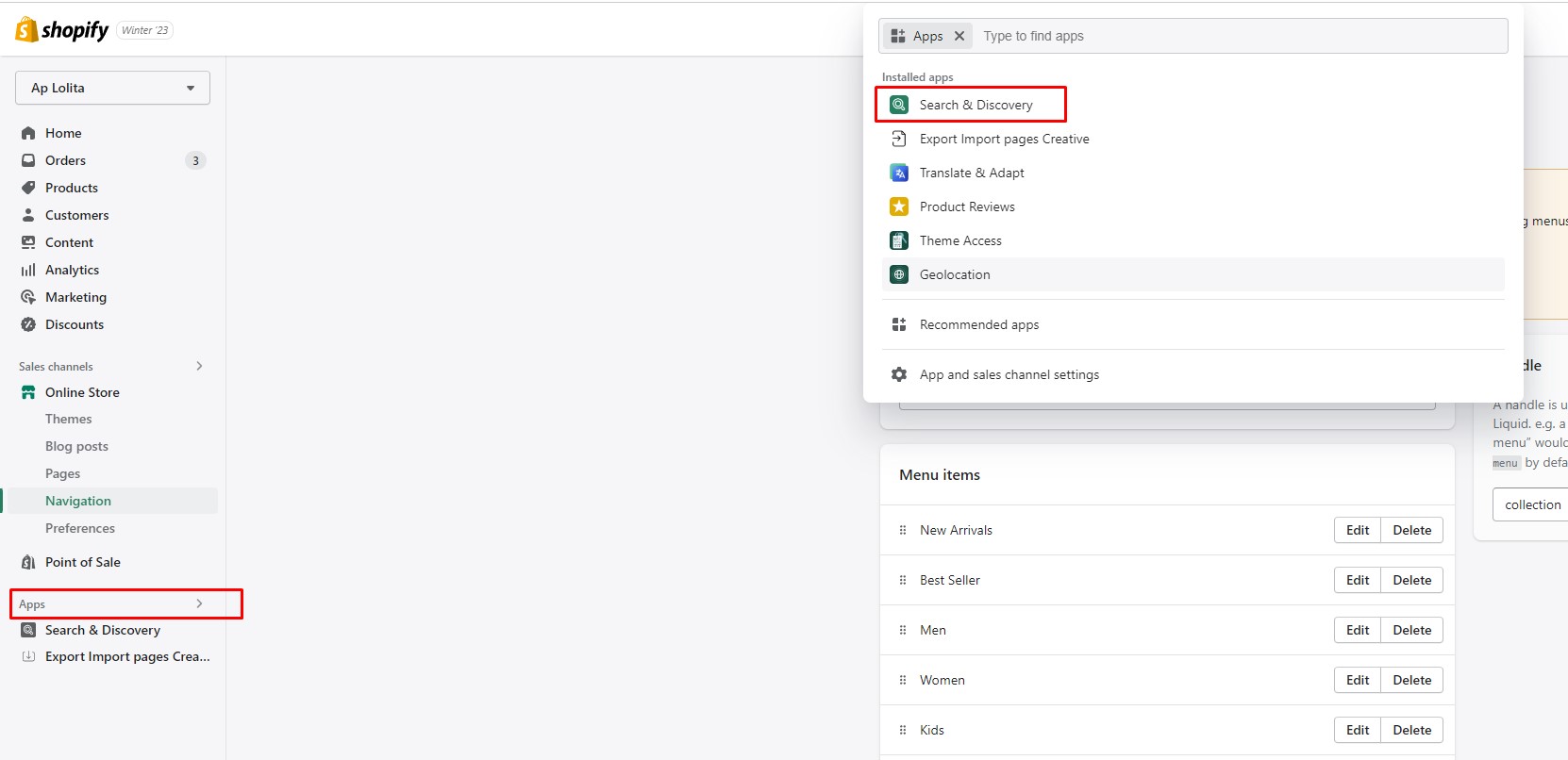Edit the Best Seller menu item

(x=1357, y=580)
